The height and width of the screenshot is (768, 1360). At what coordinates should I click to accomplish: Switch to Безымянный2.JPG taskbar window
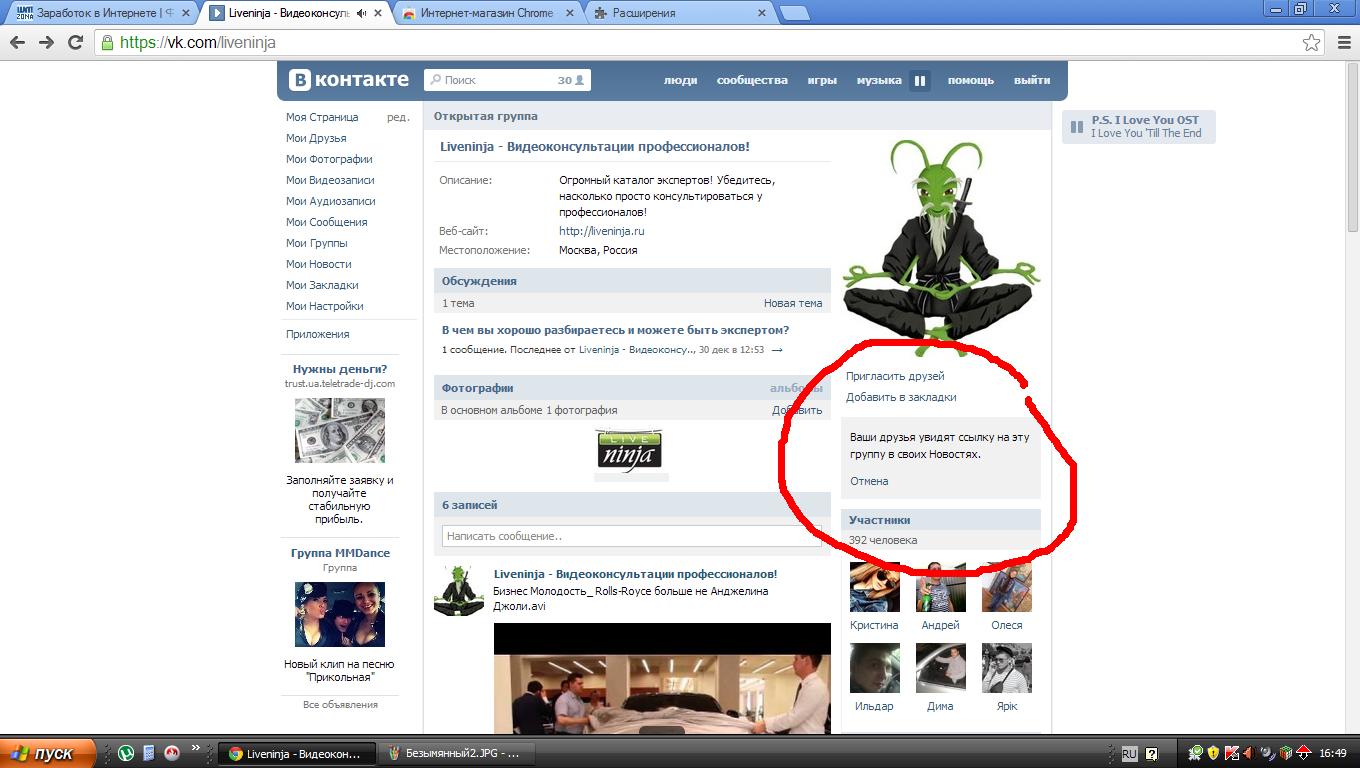coord(456,753)
